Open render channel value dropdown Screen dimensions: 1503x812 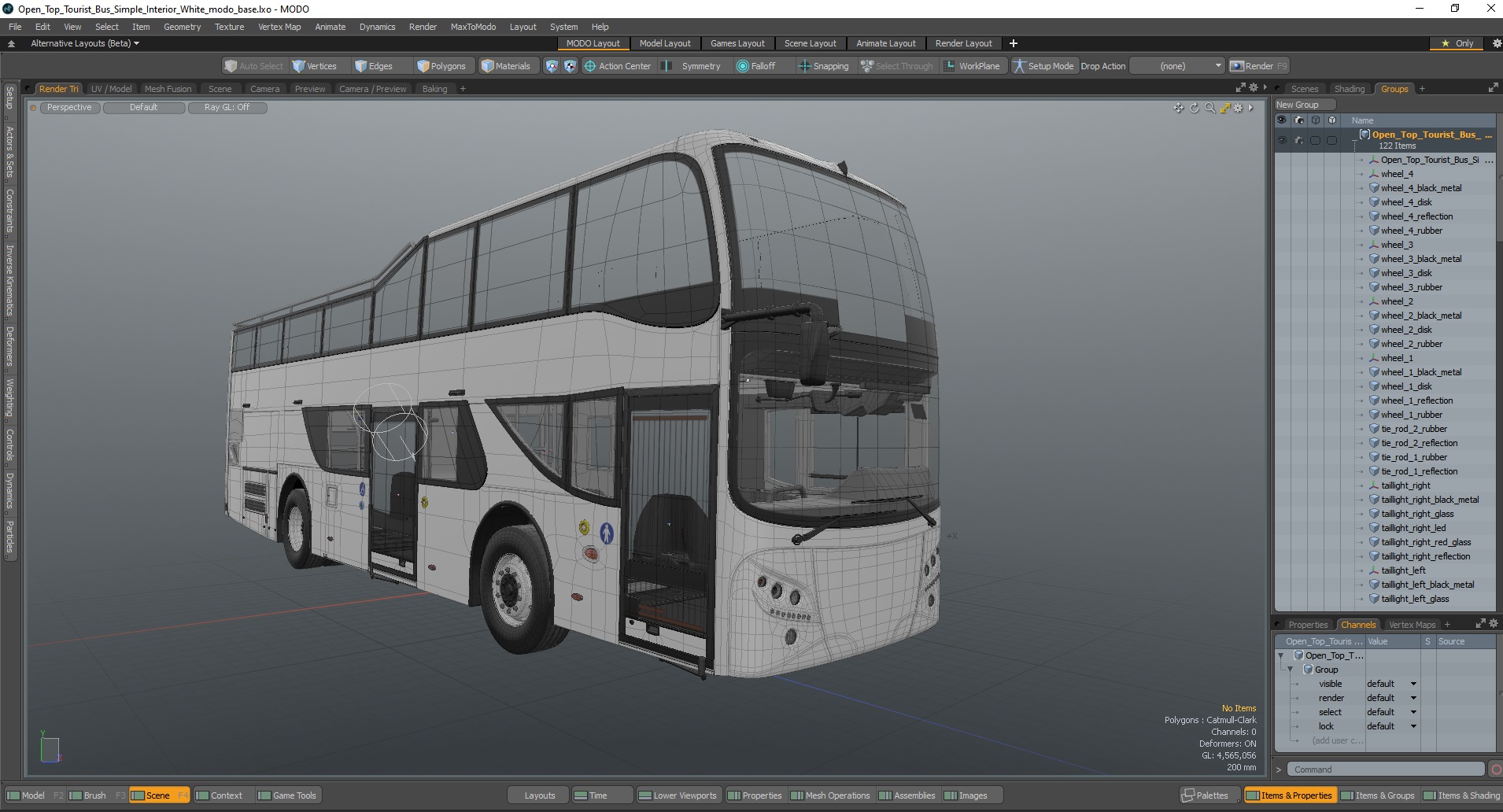tap(1391, 698)
